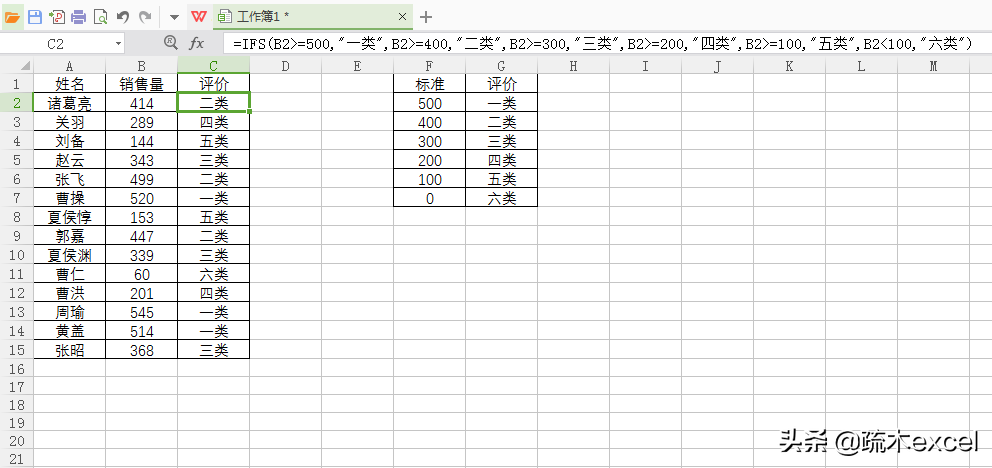Save the workbook with floppy disk icon
This screenshot has width=992, height=468.
[x=35, y=17]
